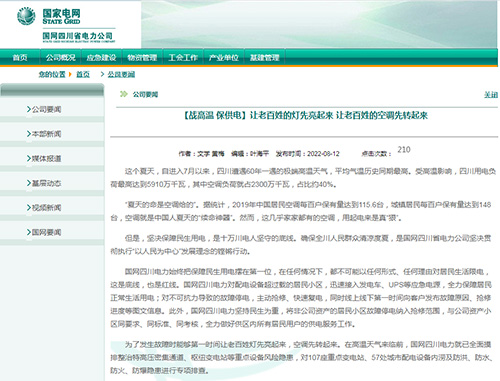Image resolution: width=500 pixels, height=381 pixels.
Task: Click the 关闭 close link
Action: pos(491,95)
